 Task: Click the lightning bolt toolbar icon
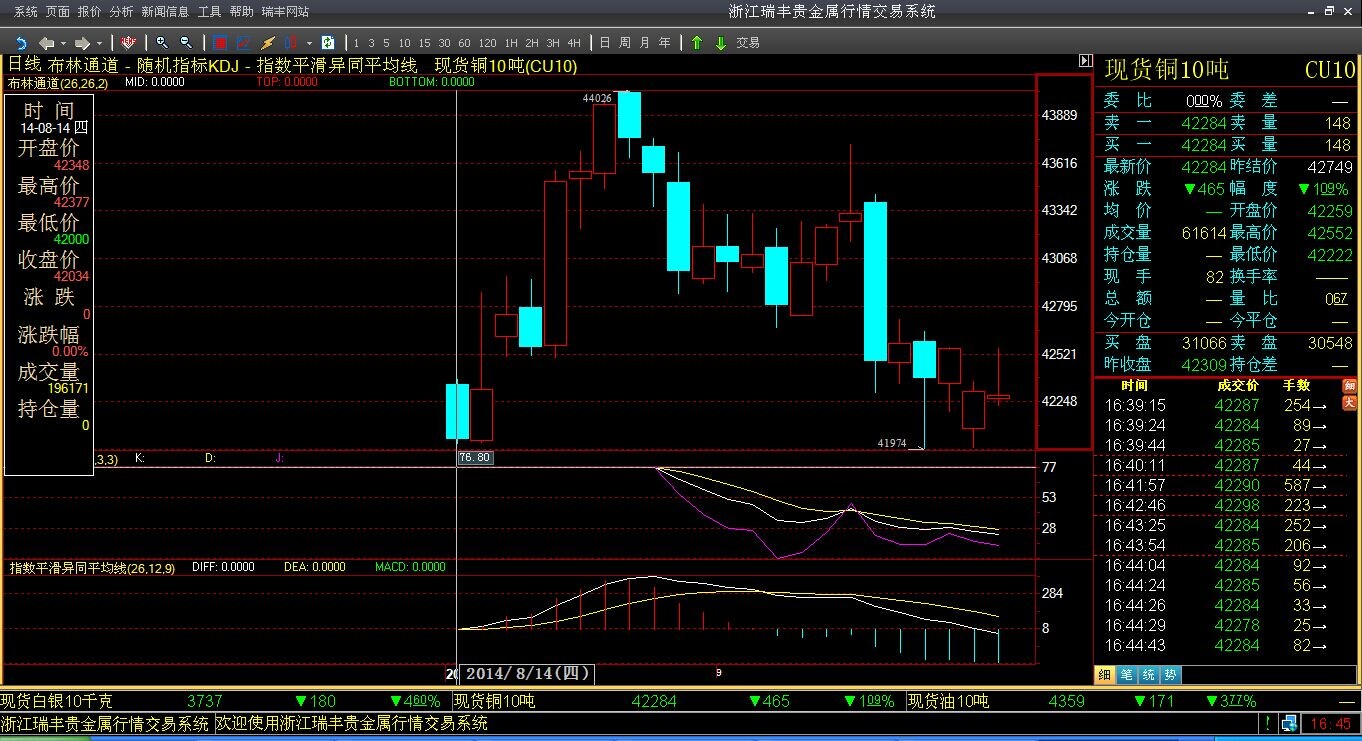(268, 43)
